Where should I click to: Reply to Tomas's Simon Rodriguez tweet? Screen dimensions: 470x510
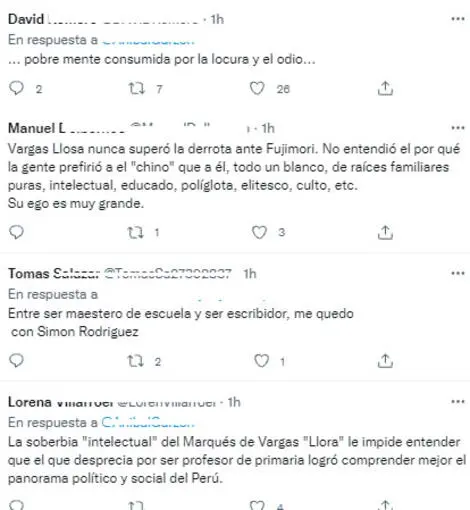pyautogui.click(x=16, y=361)
